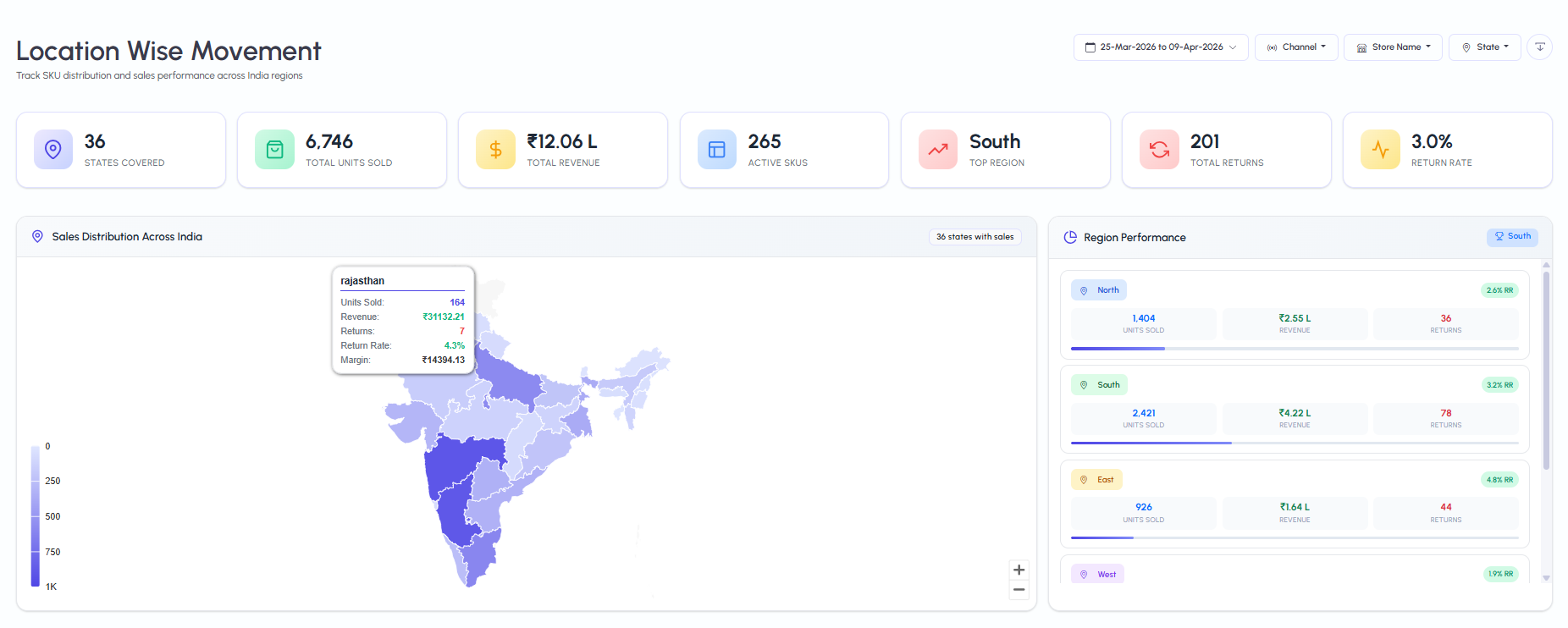Click the '3.0%' return rate value
Screen dimensions: 1568x628
pyautogui.click(x=1432, y=141)
